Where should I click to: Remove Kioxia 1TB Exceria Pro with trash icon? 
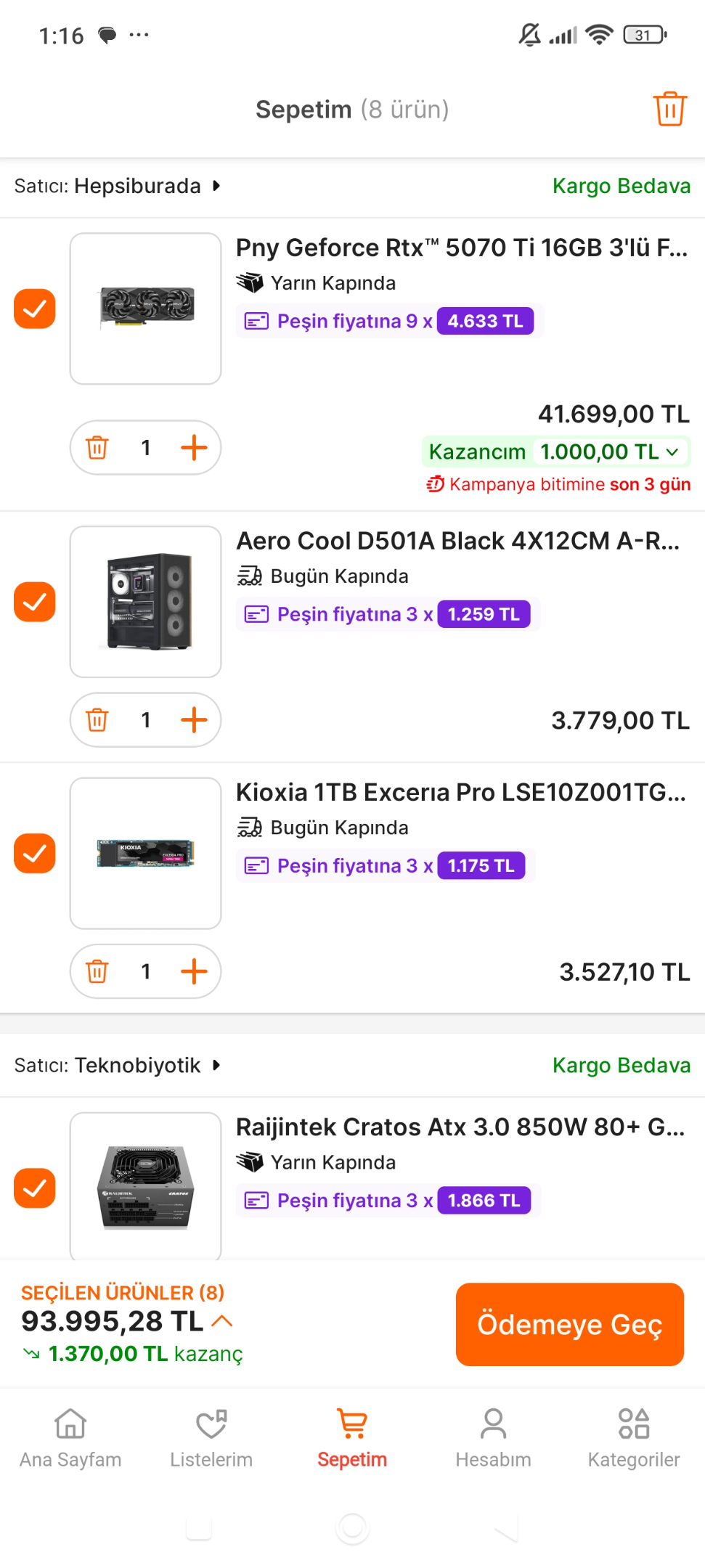[x=97, y=971]
